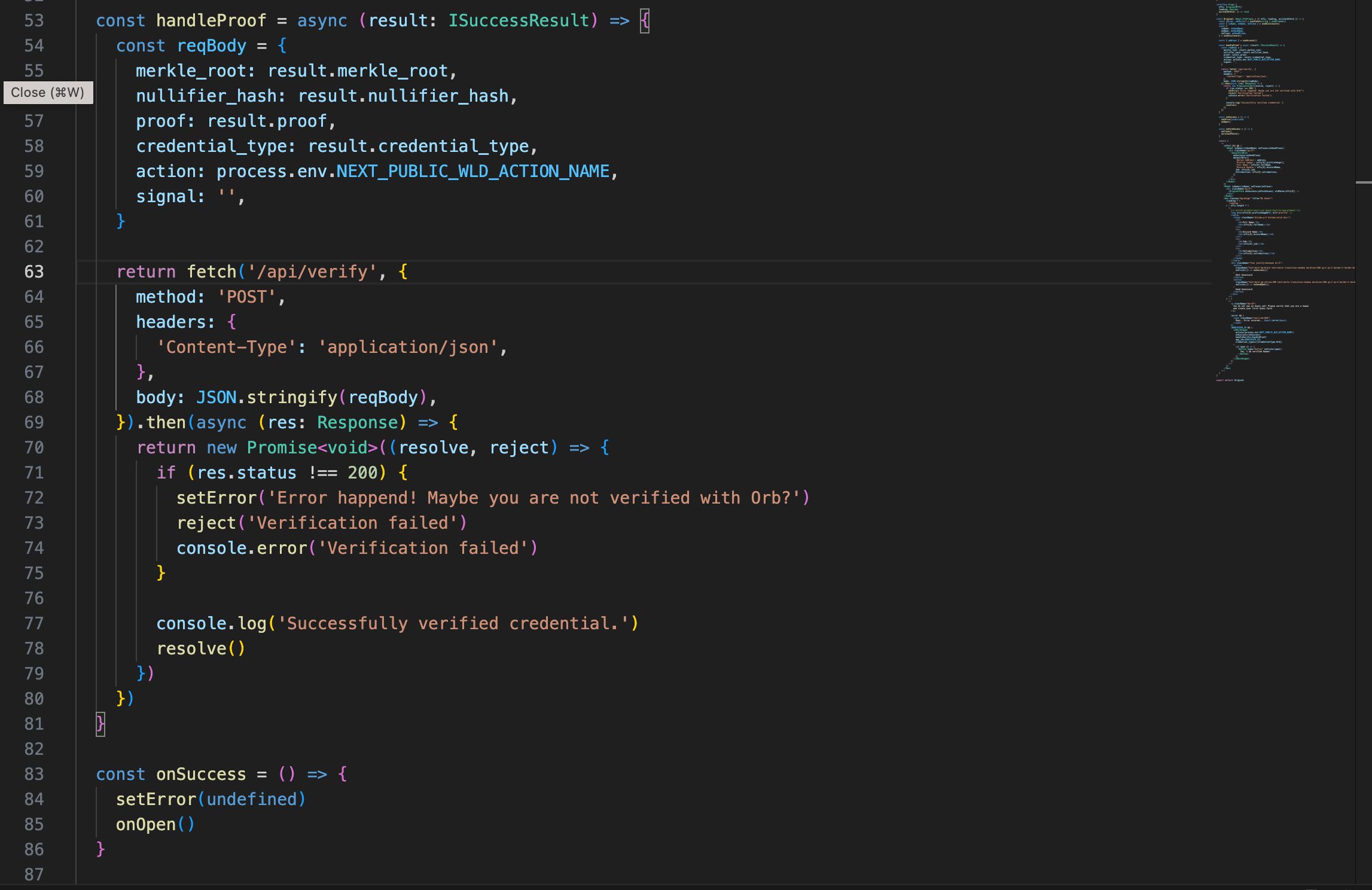
Task: Click the 'signal' property key
Action: point(166,196)
